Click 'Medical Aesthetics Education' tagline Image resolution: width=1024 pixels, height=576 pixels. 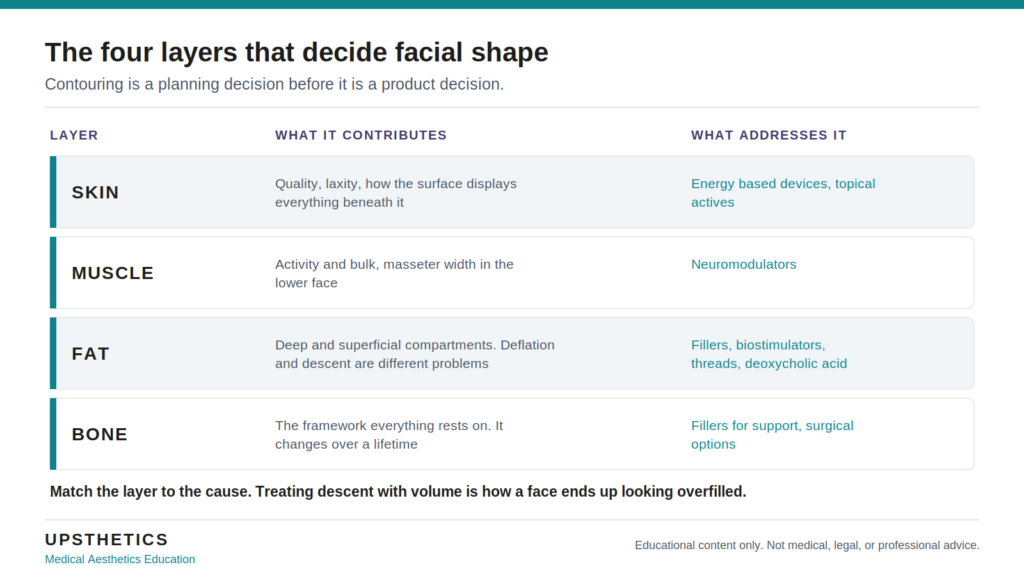120,559
